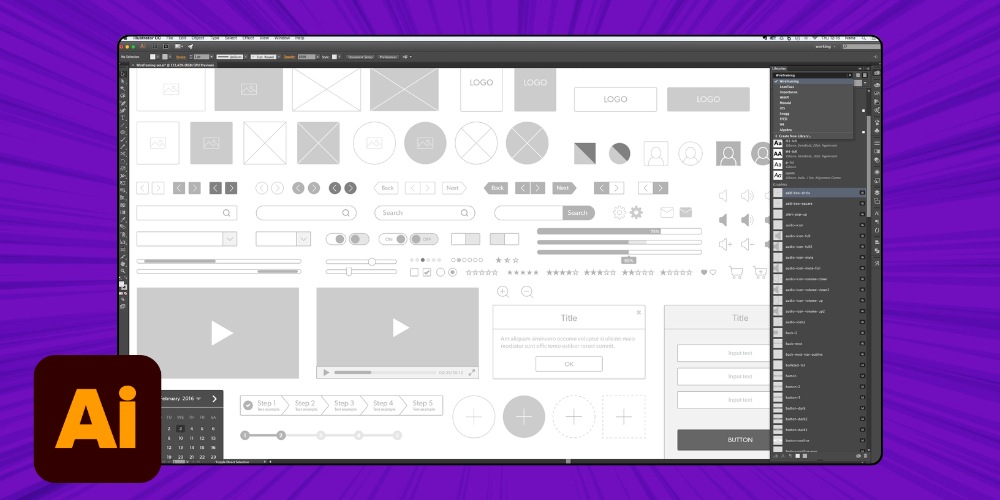Click the horizontal slider handle on canvas
1000x500 pixels.
371,261
